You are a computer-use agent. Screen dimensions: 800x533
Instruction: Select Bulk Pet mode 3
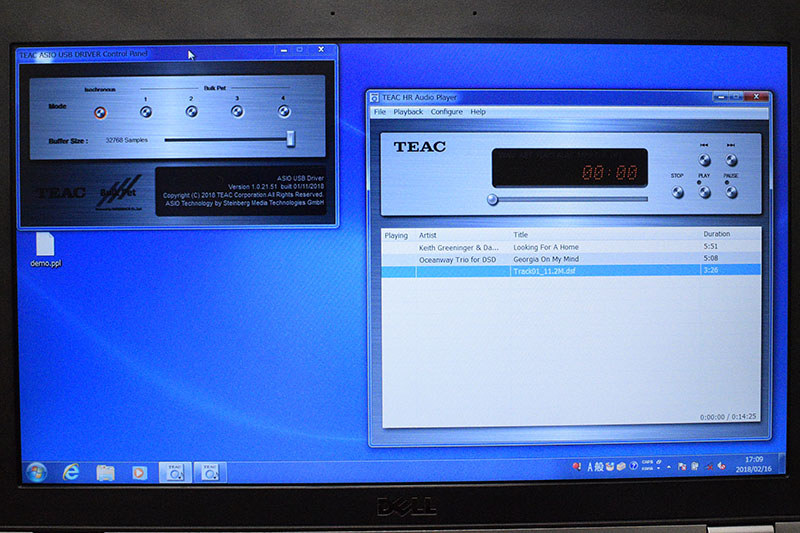coord(237,111)
